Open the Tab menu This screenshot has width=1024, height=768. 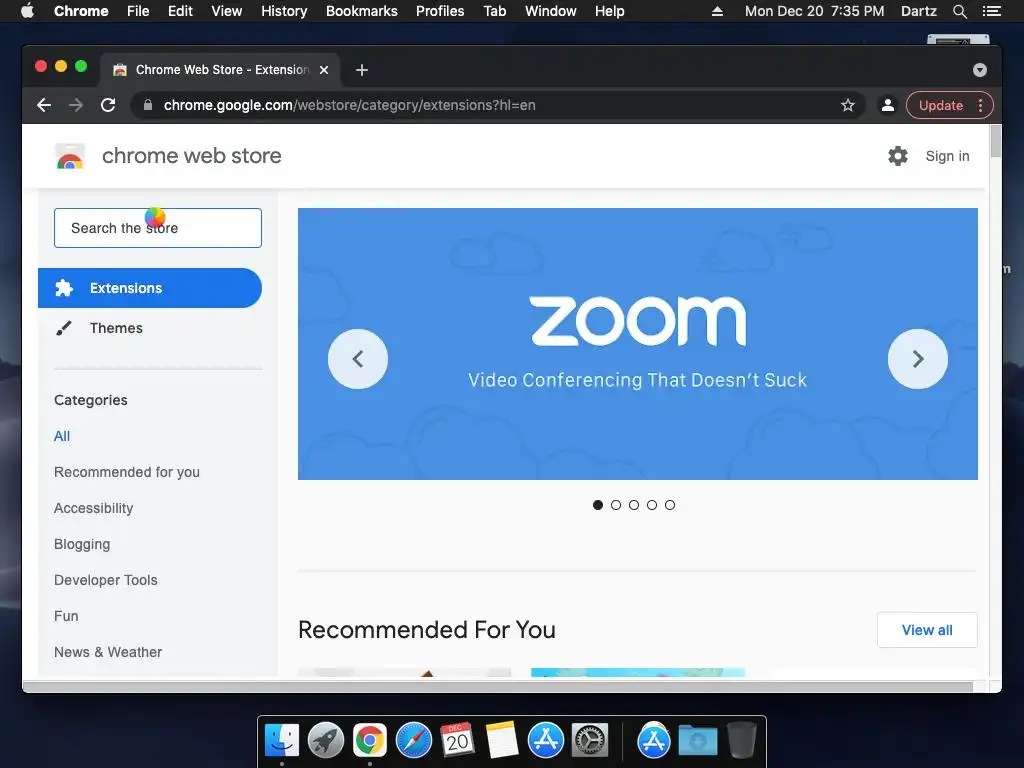click(x=495, y=11)
